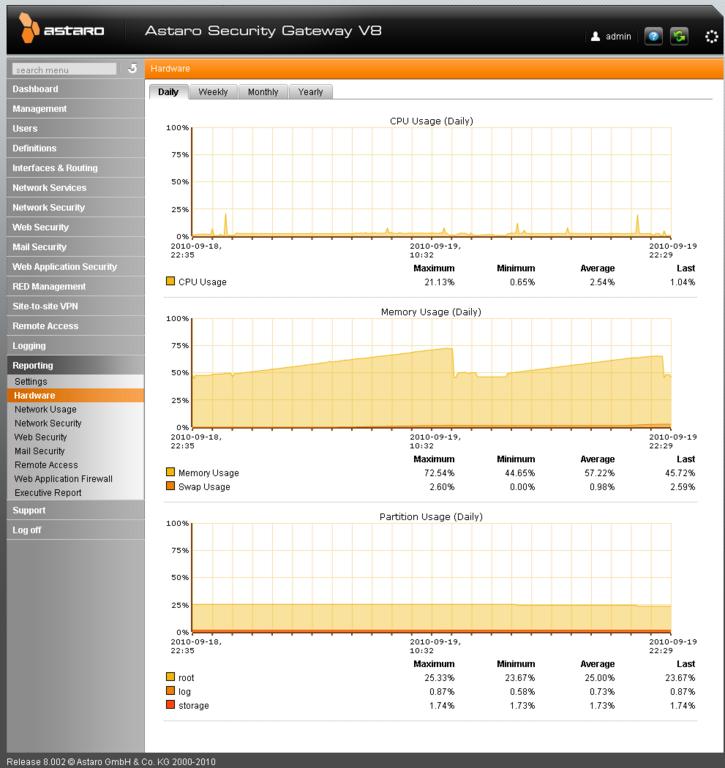
Task: Click the root partition legend swatch
Action: [x=170, y=677]
